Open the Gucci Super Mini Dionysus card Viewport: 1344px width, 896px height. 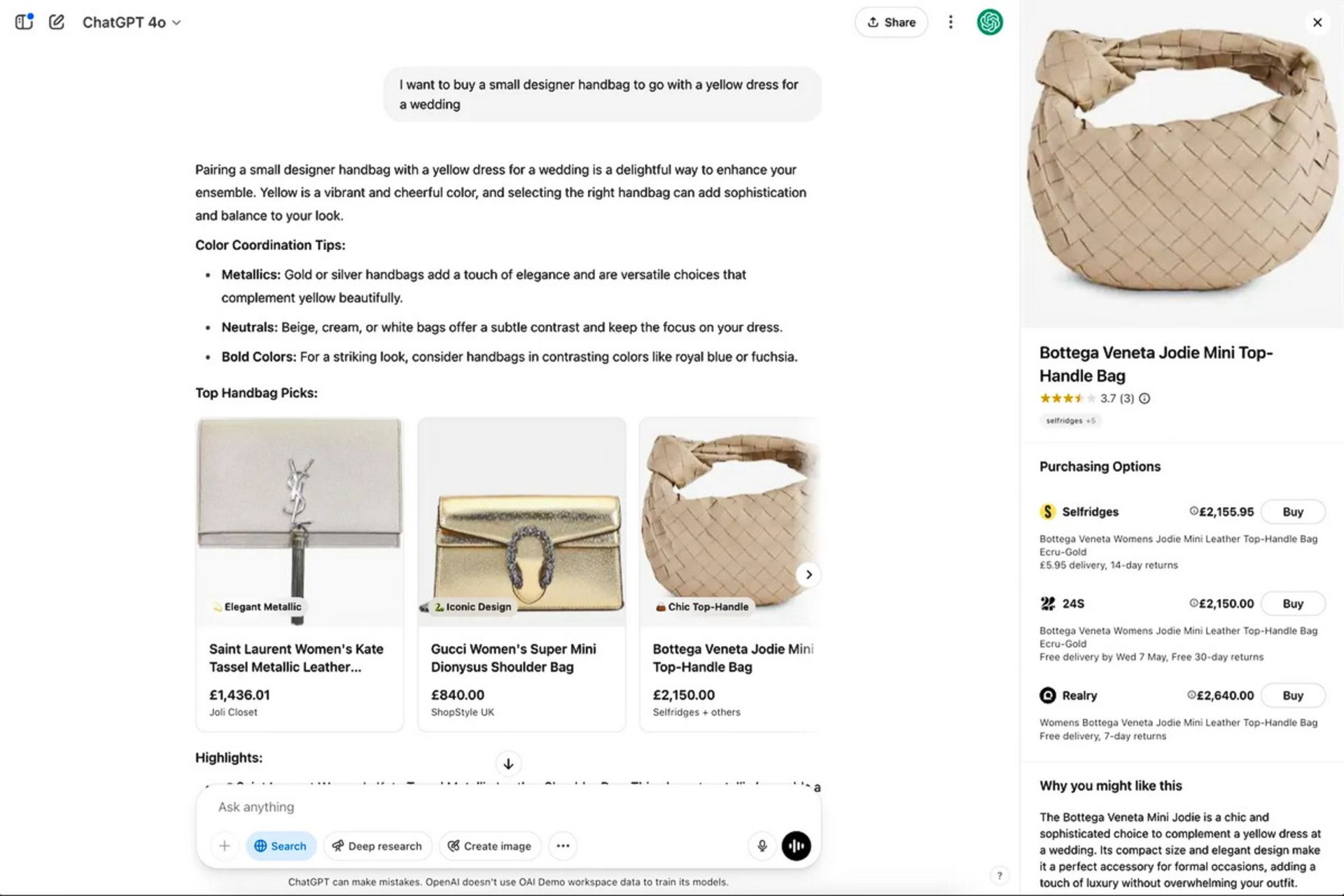pyautogui.click(x=521, y=574)
